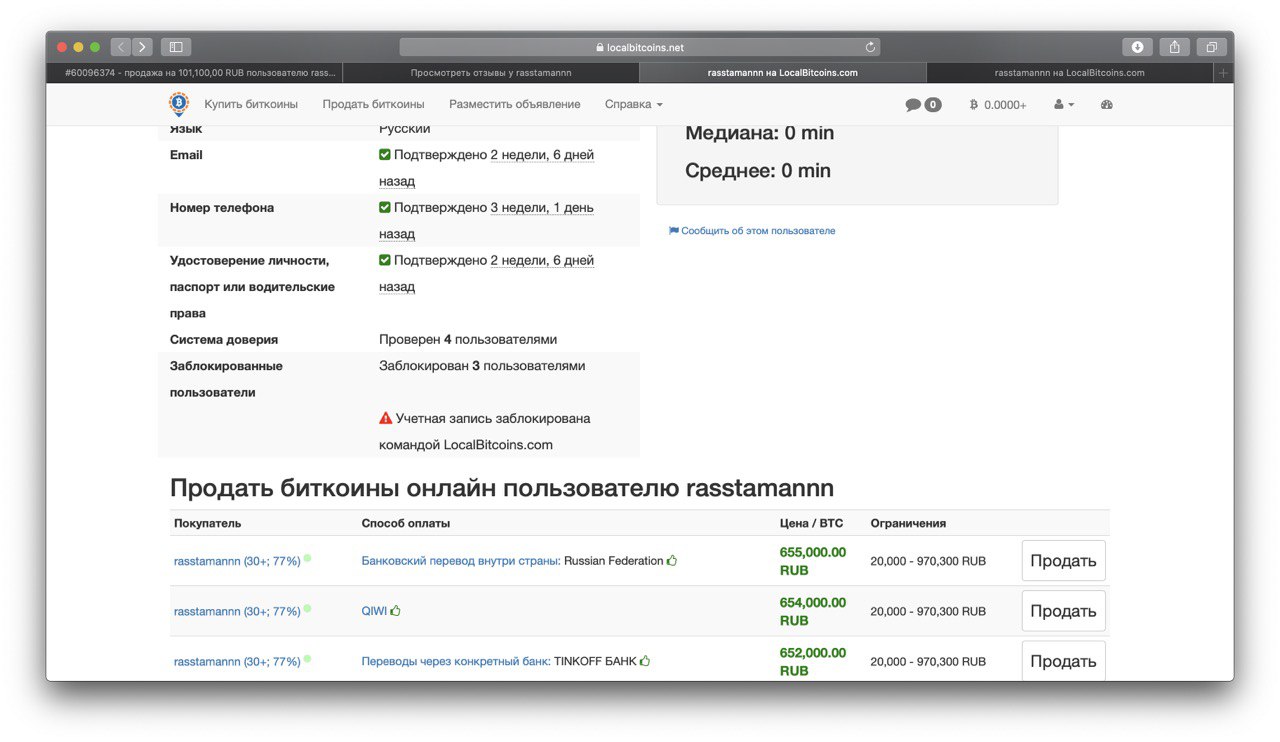Open the dashboard gauge icon in navbar
This screenshot has height=742, width=1280.
point(1106,105)
